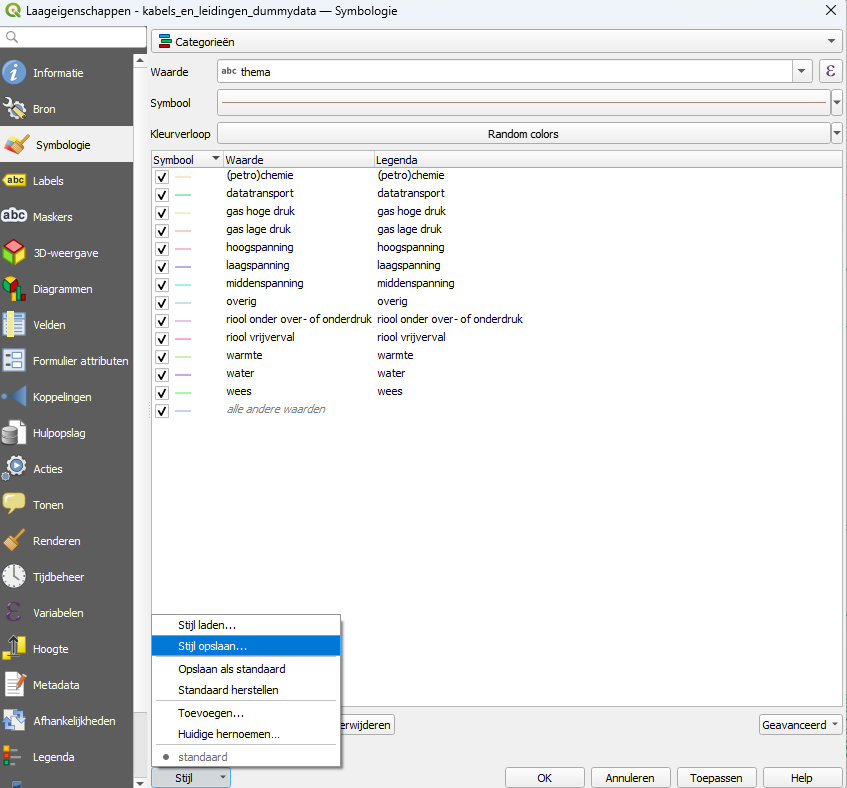Toggle the alle andere waarden checkbox
Viewport: 847px width, 788px height.
[162, 411]
